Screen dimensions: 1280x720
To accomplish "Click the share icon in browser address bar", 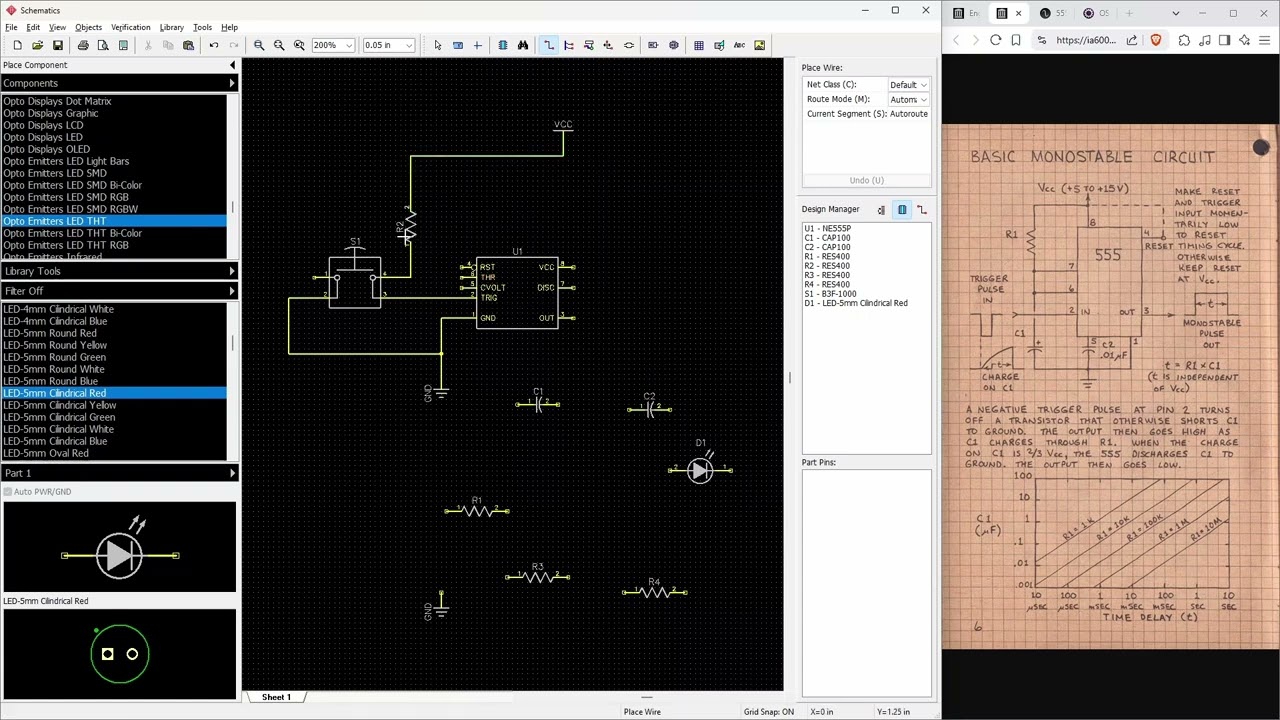I will (1132, 40).
